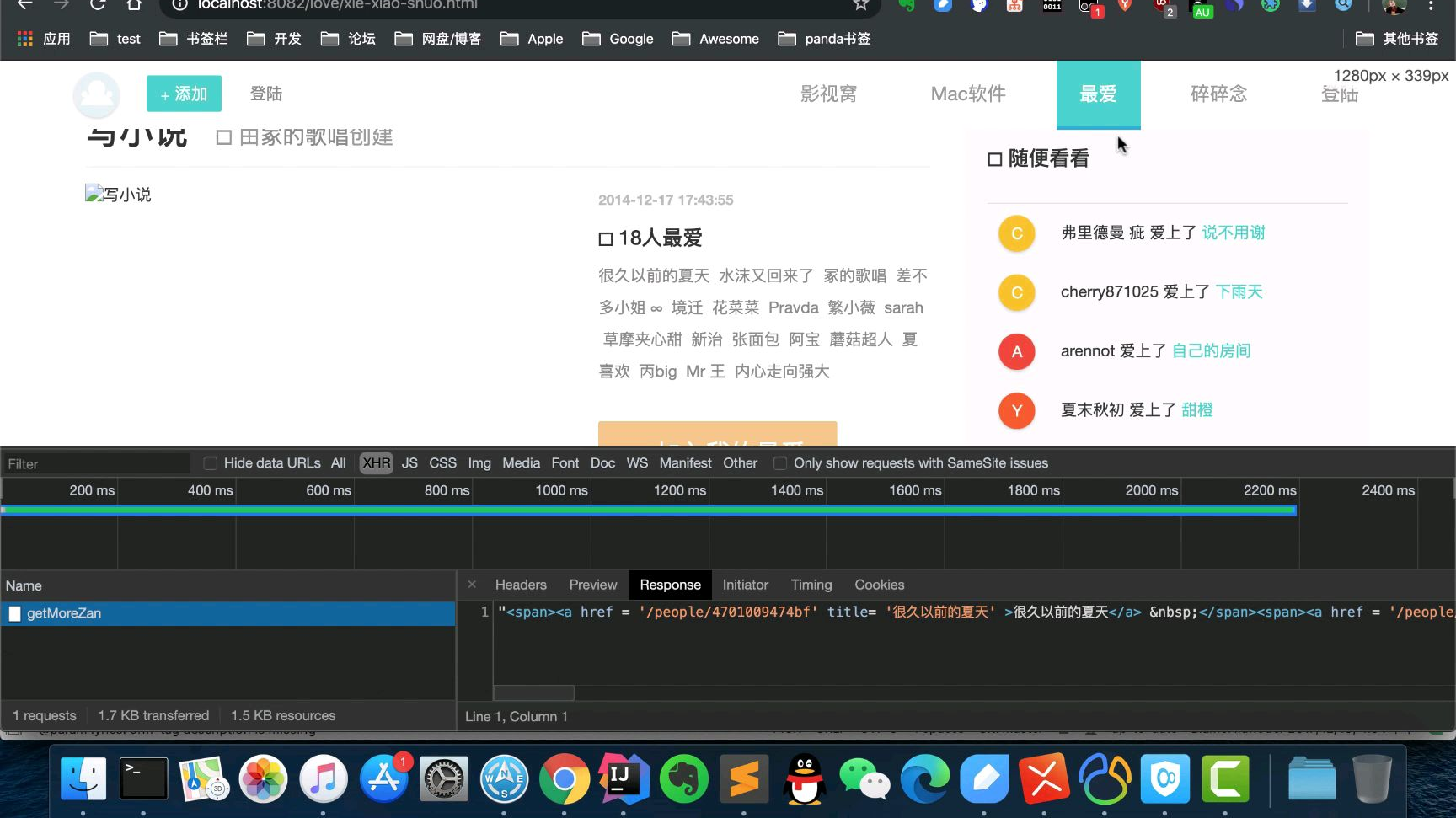The image size is (1456, 818).
Task: Check Only show requests with SameSite issues
Action: point(780,463)
